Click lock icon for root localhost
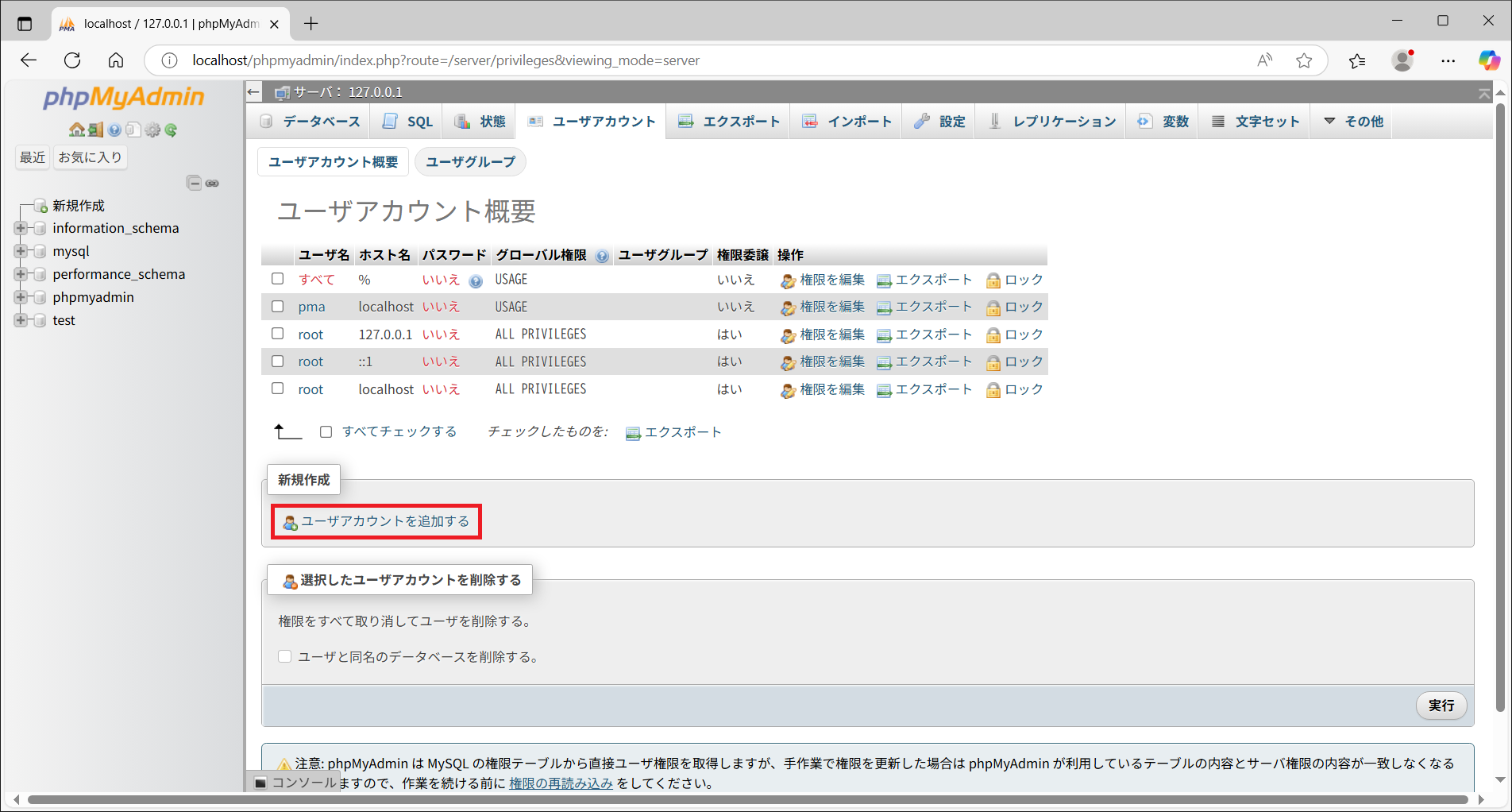This screenshot has width=1512, height=812. pyautogui.click(x=993, y=390)
